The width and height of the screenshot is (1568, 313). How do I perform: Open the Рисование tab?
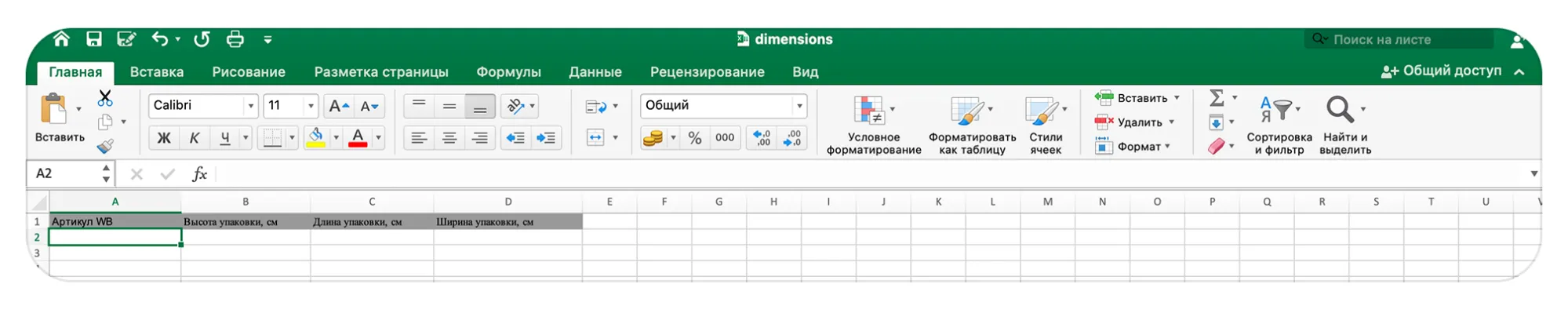coord(249,72)
